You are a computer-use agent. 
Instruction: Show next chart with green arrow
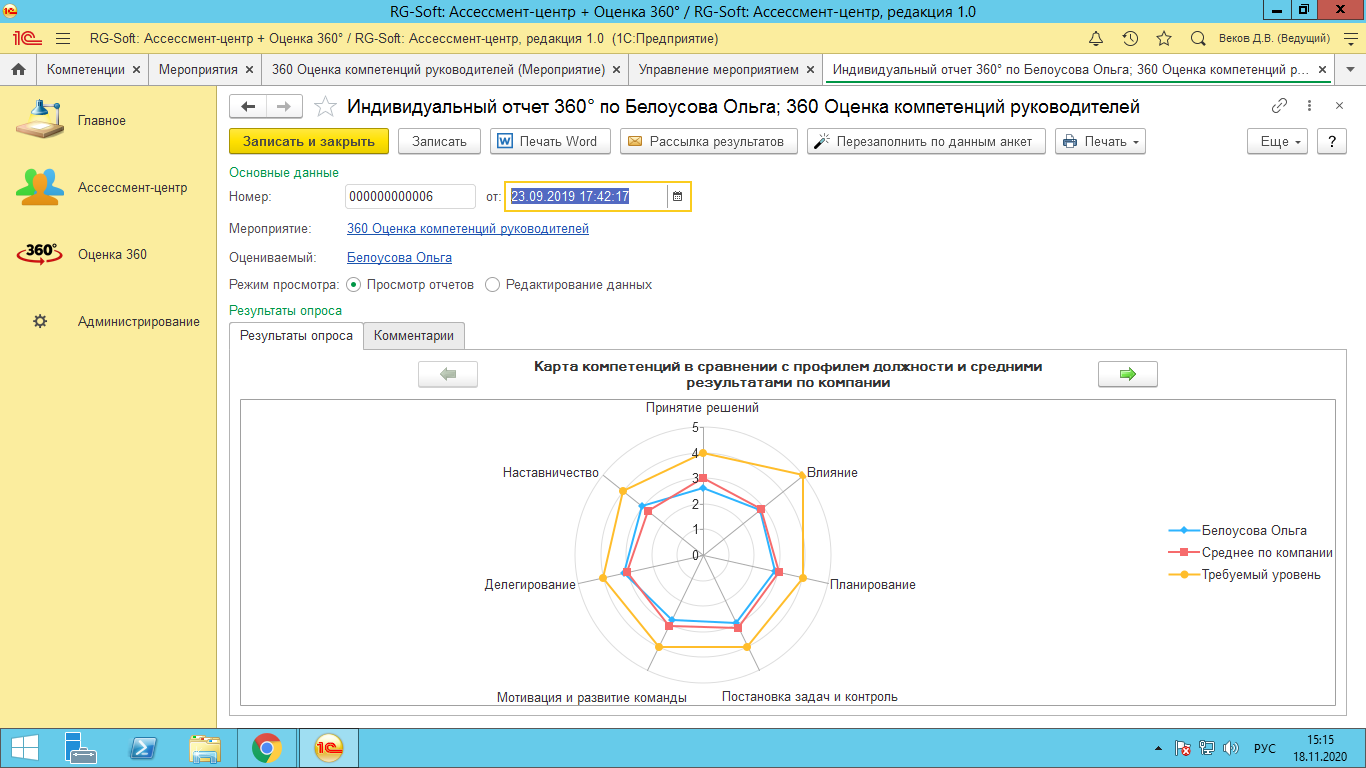(x=1128, y=374)
